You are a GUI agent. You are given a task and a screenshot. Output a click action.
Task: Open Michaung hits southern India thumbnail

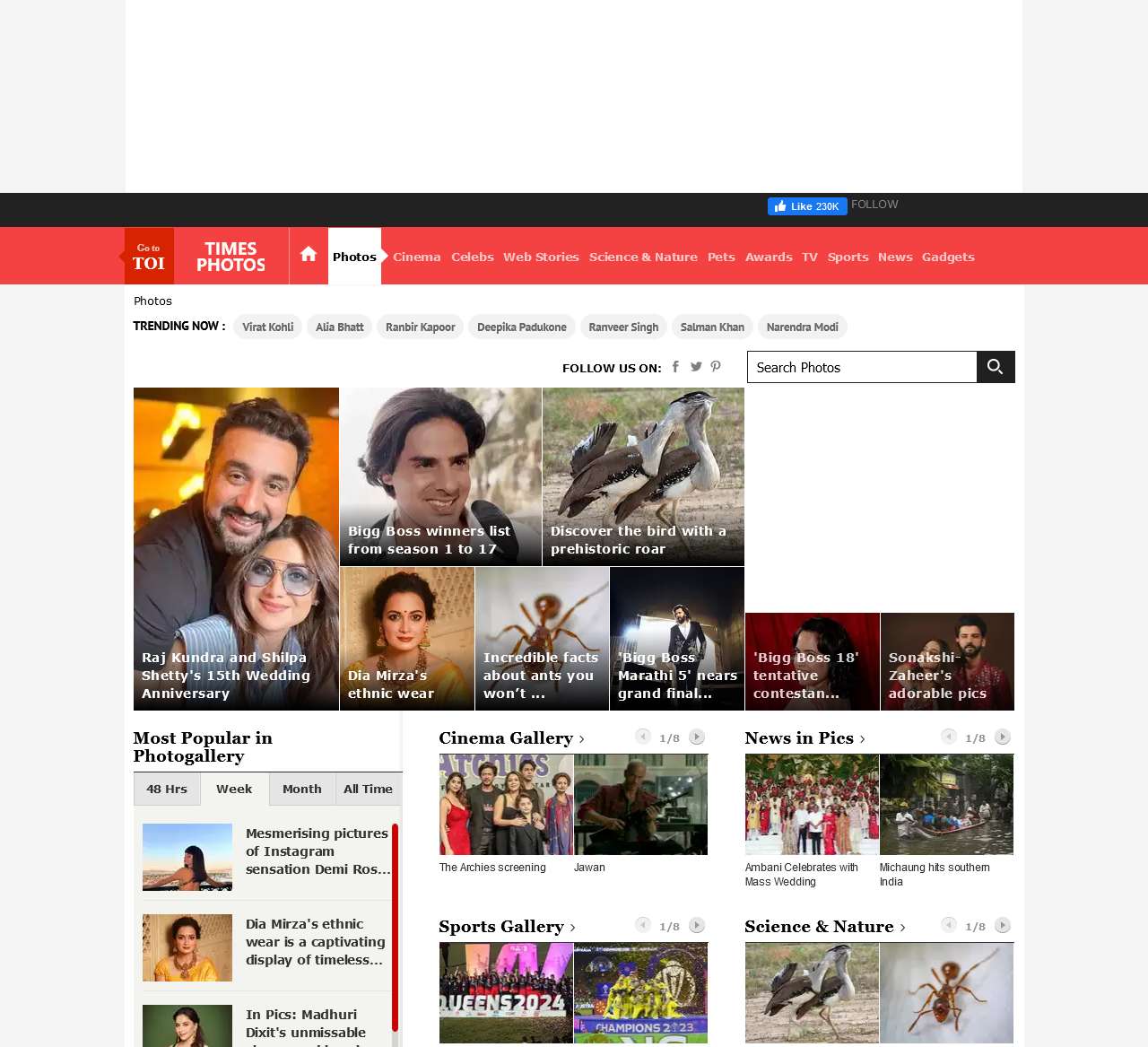tap(946, 805)
